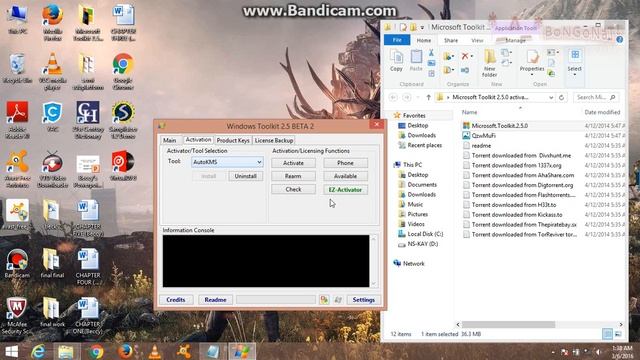Open Documents under This PC
The width and height of the screenshot is (640, 360).
(422, 185)
